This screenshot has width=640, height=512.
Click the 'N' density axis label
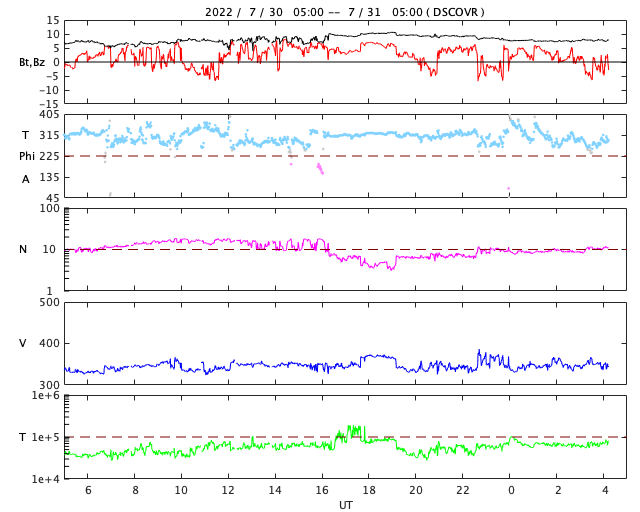coord(23,249)
